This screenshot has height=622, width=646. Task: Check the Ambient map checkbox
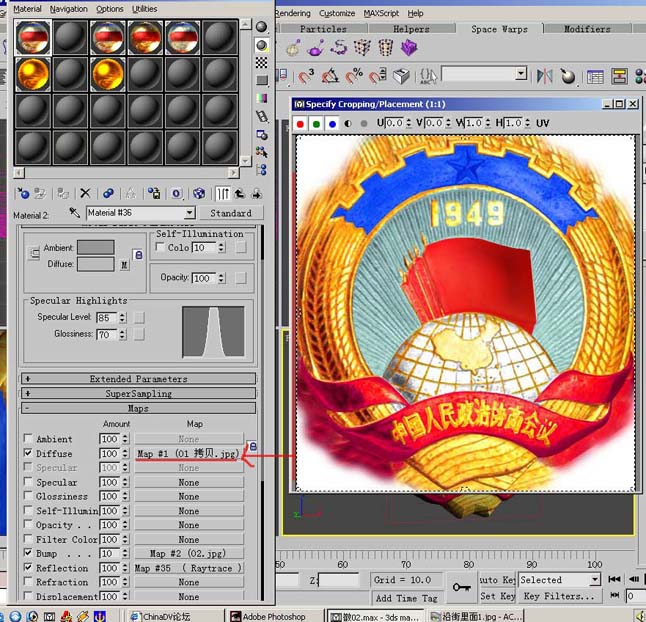(x=28, y=438)
